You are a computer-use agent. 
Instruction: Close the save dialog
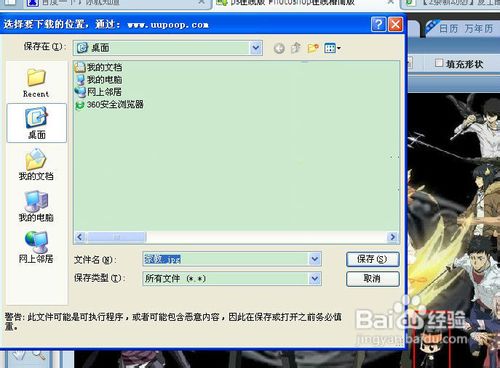[395, 24]
